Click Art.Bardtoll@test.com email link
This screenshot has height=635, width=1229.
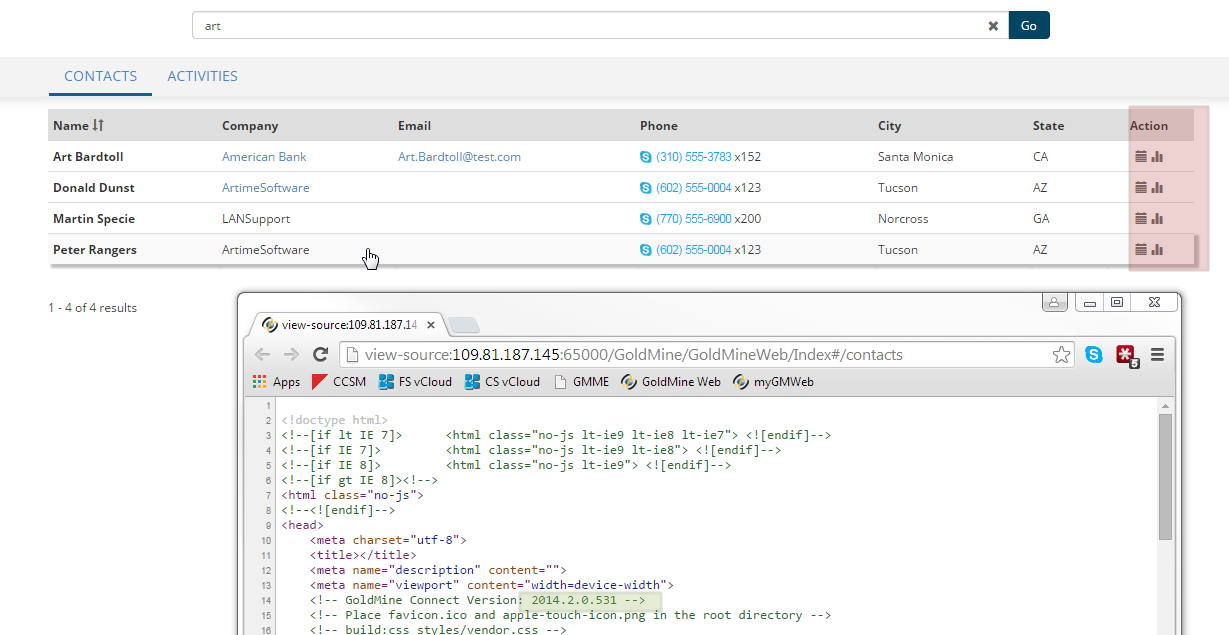click(x=459, y=157)
